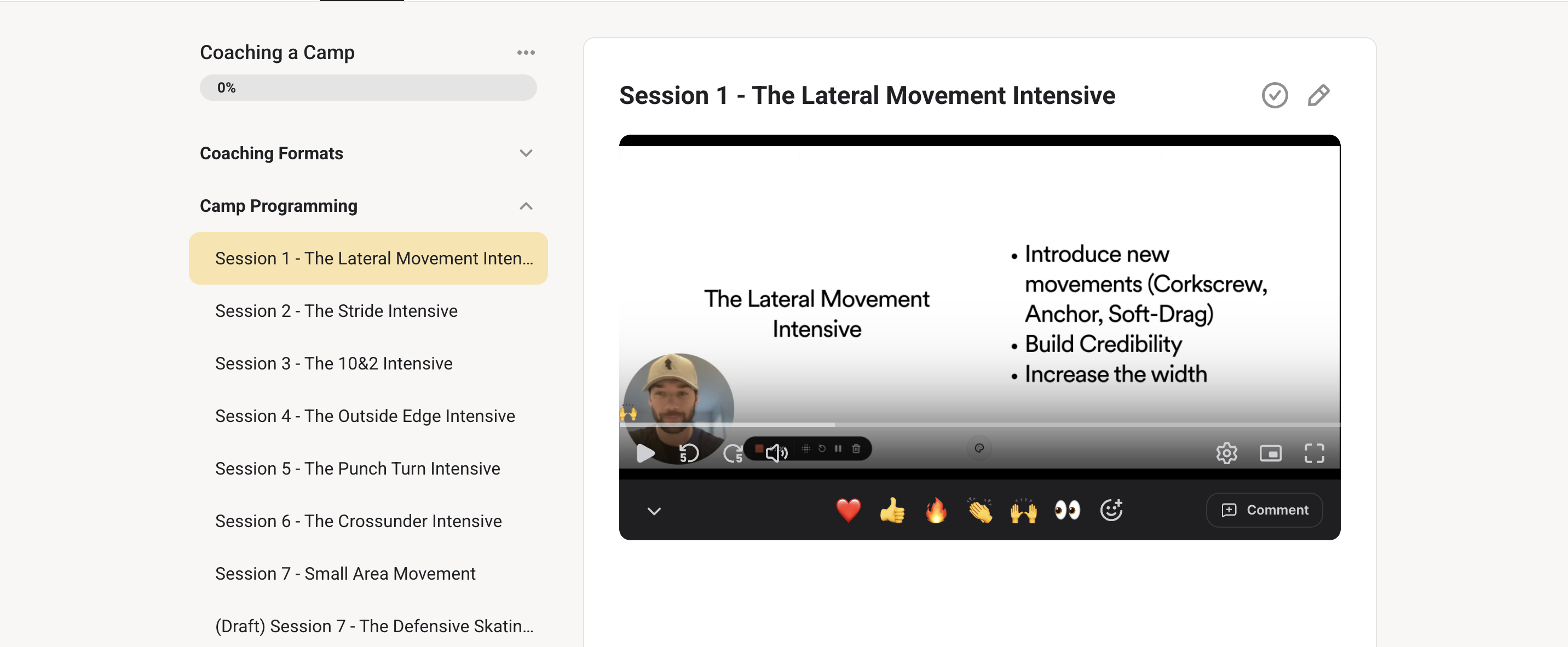
Task: React with the red heart emoji
Action: [x=848, y=510]
